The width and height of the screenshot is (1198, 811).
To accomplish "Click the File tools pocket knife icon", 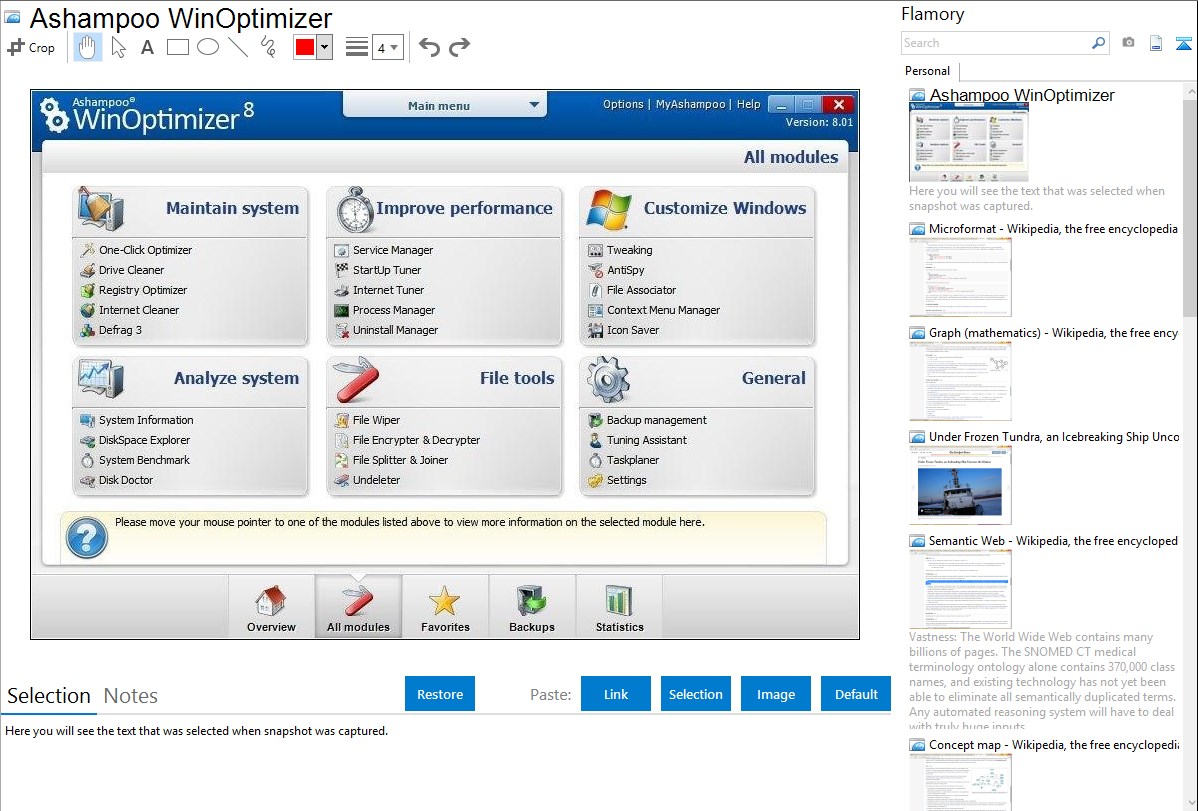I will 356,380.
